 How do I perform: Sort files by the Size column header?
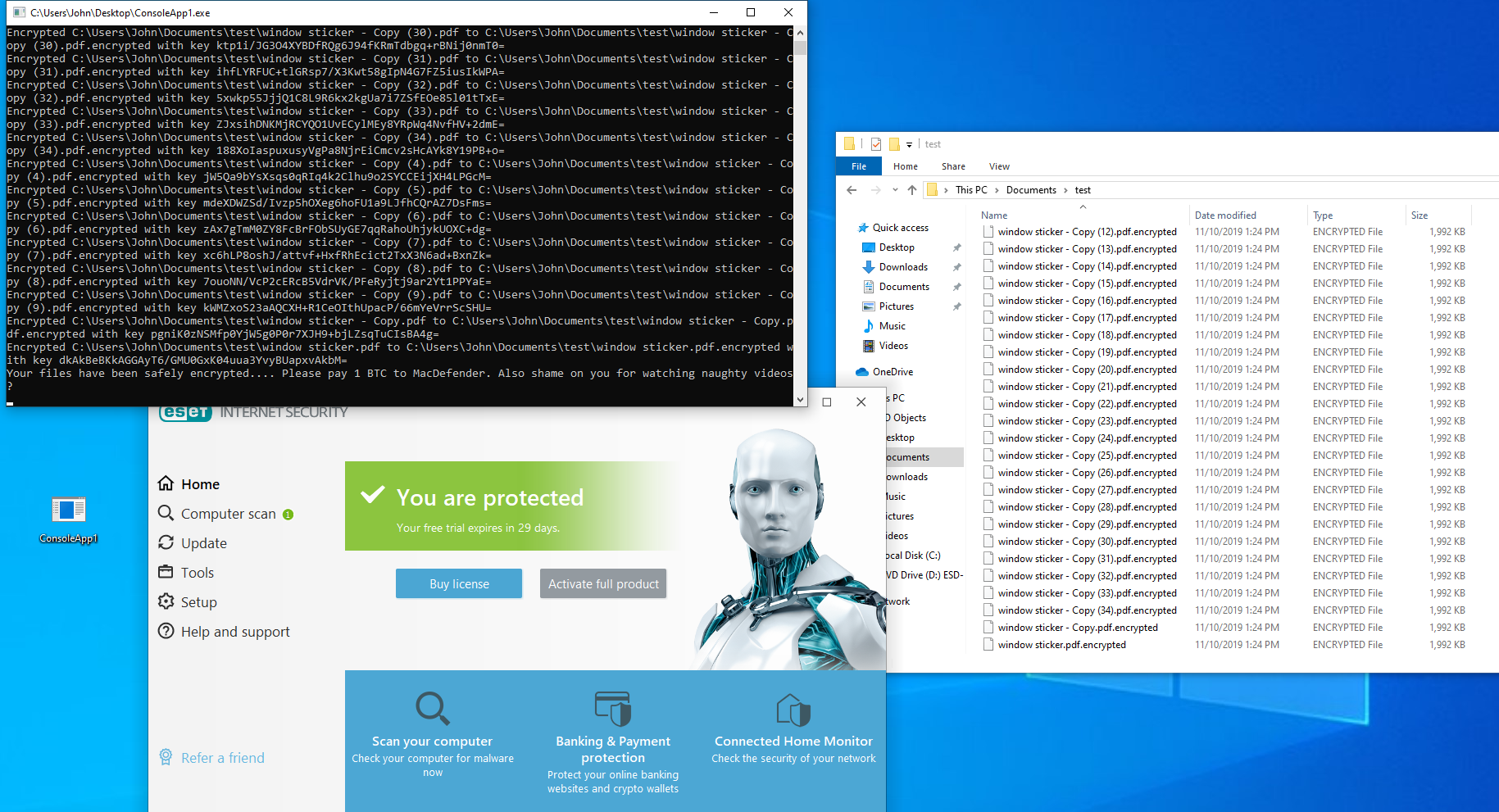click(x=1438, y=215)
